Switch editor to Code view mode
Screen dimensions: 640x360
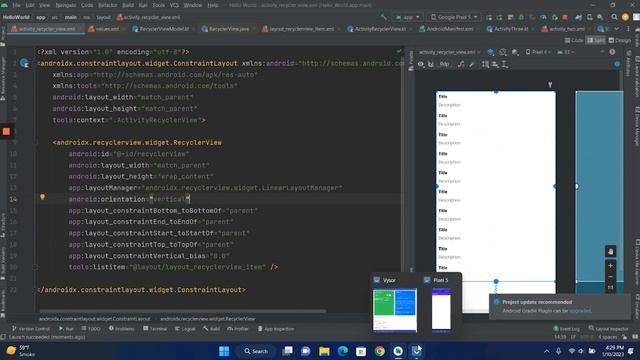pos(574,40)
